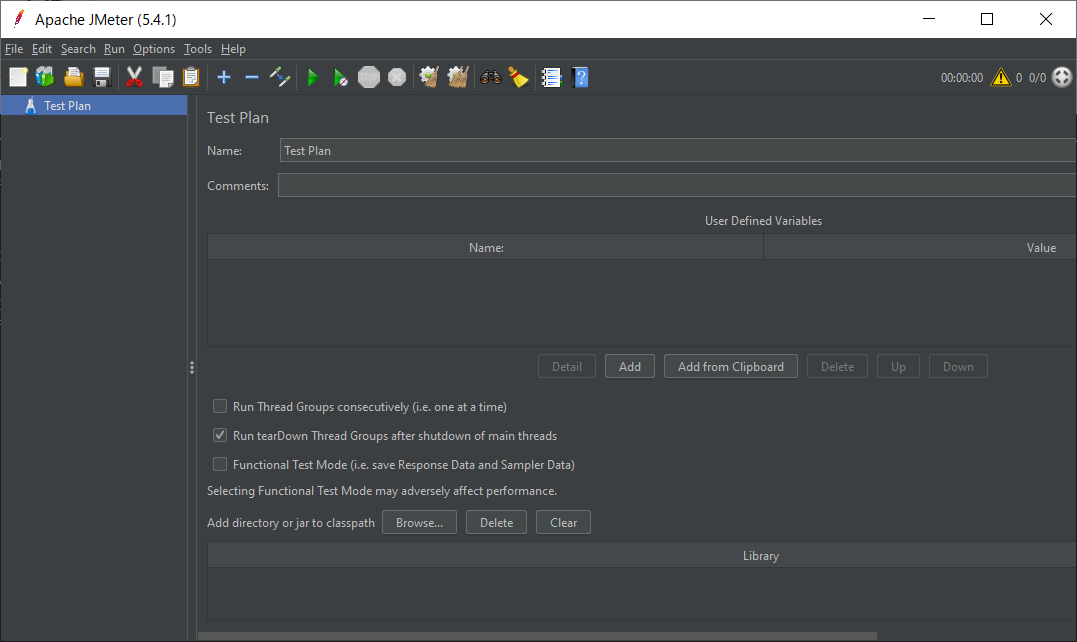Click the 0/0 thread count text

[1037, 78]
